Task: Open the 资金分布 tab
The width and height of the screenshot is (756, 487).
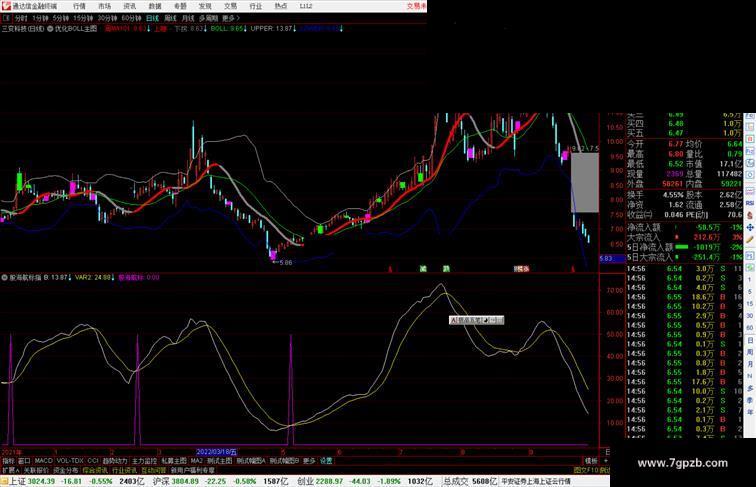Action: 66,470
